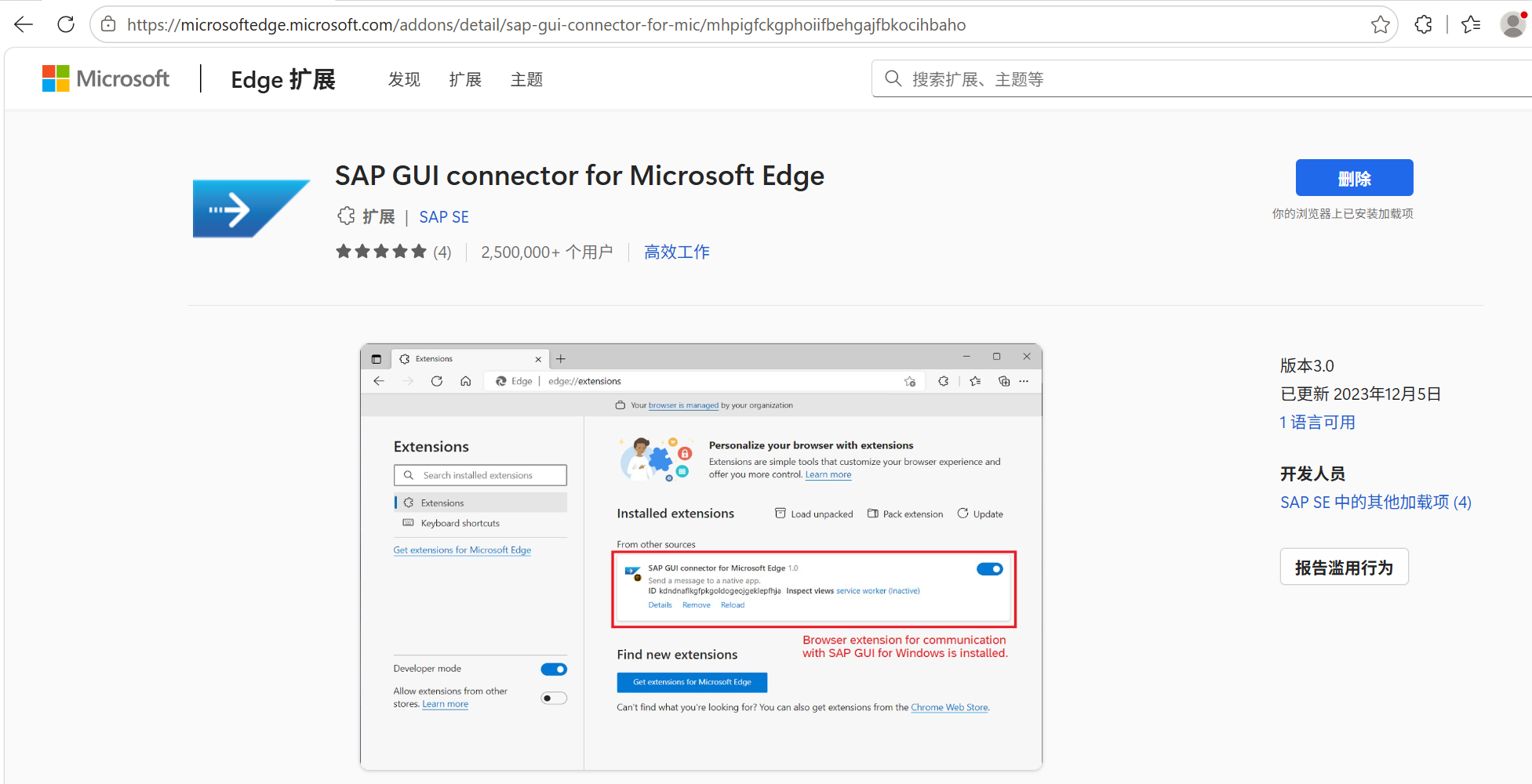Image resolution: width=1532 pixels, height=784 pixels.
Task: Open the user profile avatar
Action: (1513, 24)
